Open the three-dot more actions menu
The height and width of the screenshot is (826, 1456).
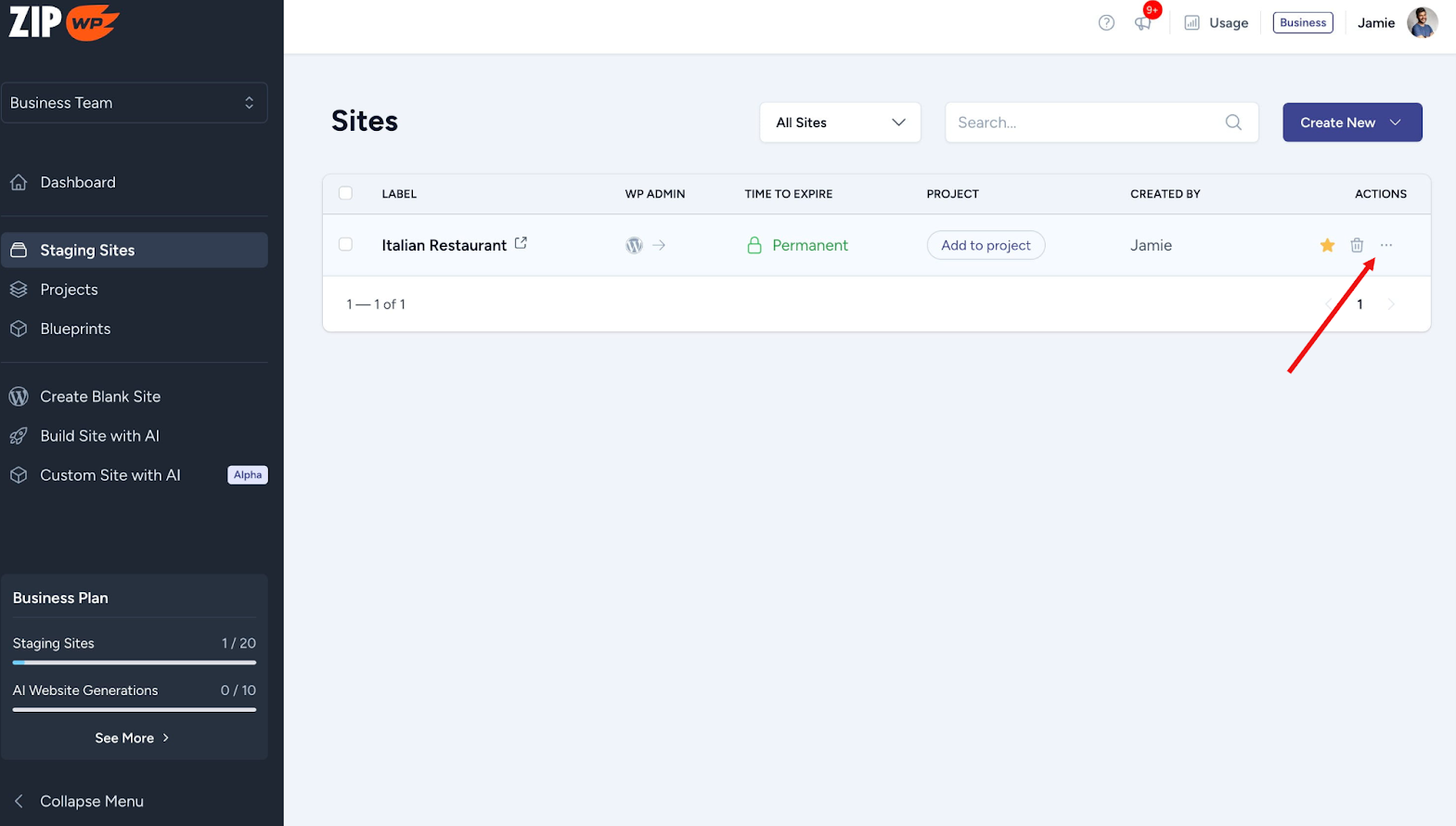(1386, 245)
